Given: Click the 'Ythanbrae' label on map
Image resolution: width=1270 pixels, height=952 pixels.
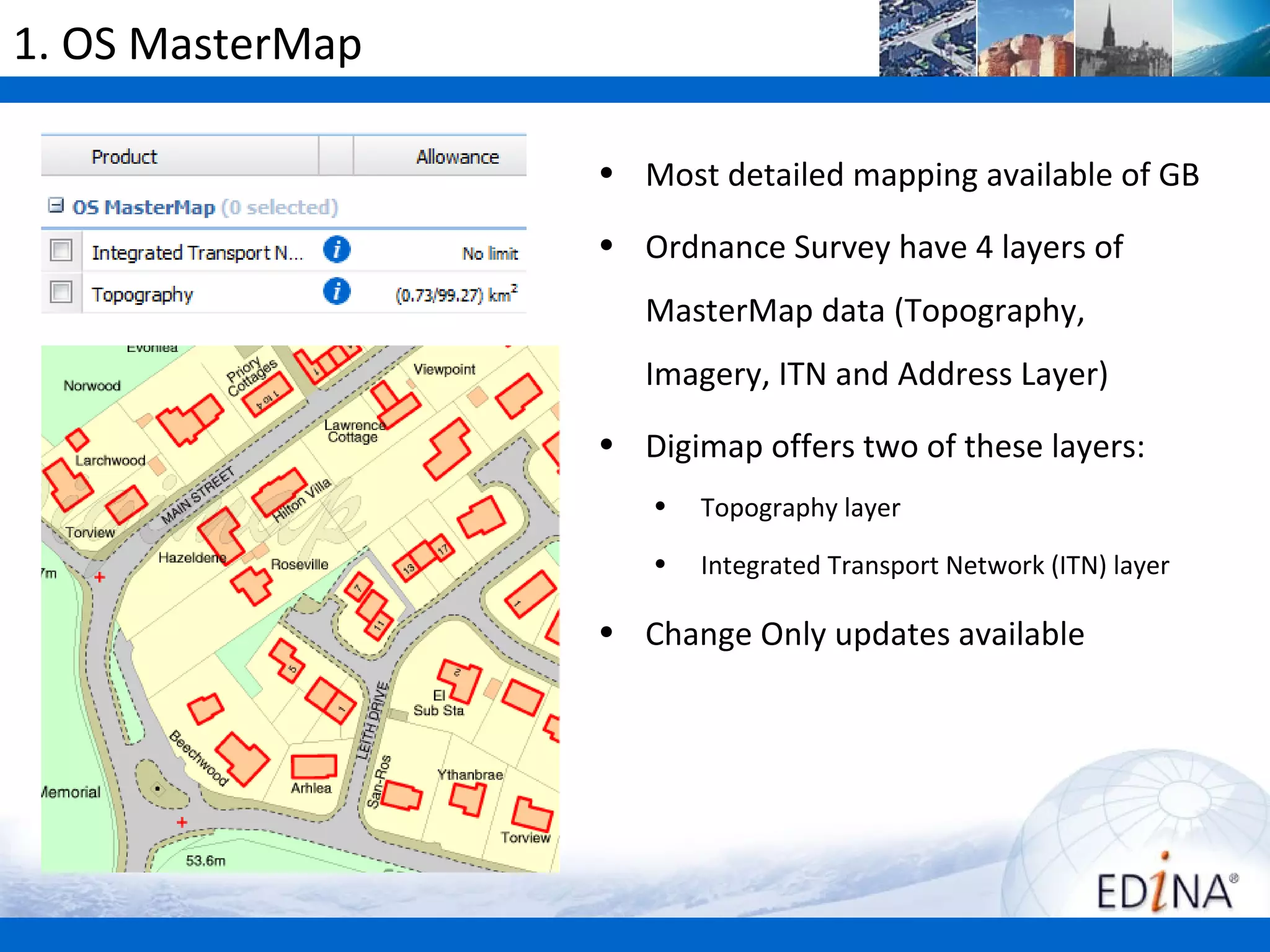Looking at the screenshot, I should tap(470, 775).
